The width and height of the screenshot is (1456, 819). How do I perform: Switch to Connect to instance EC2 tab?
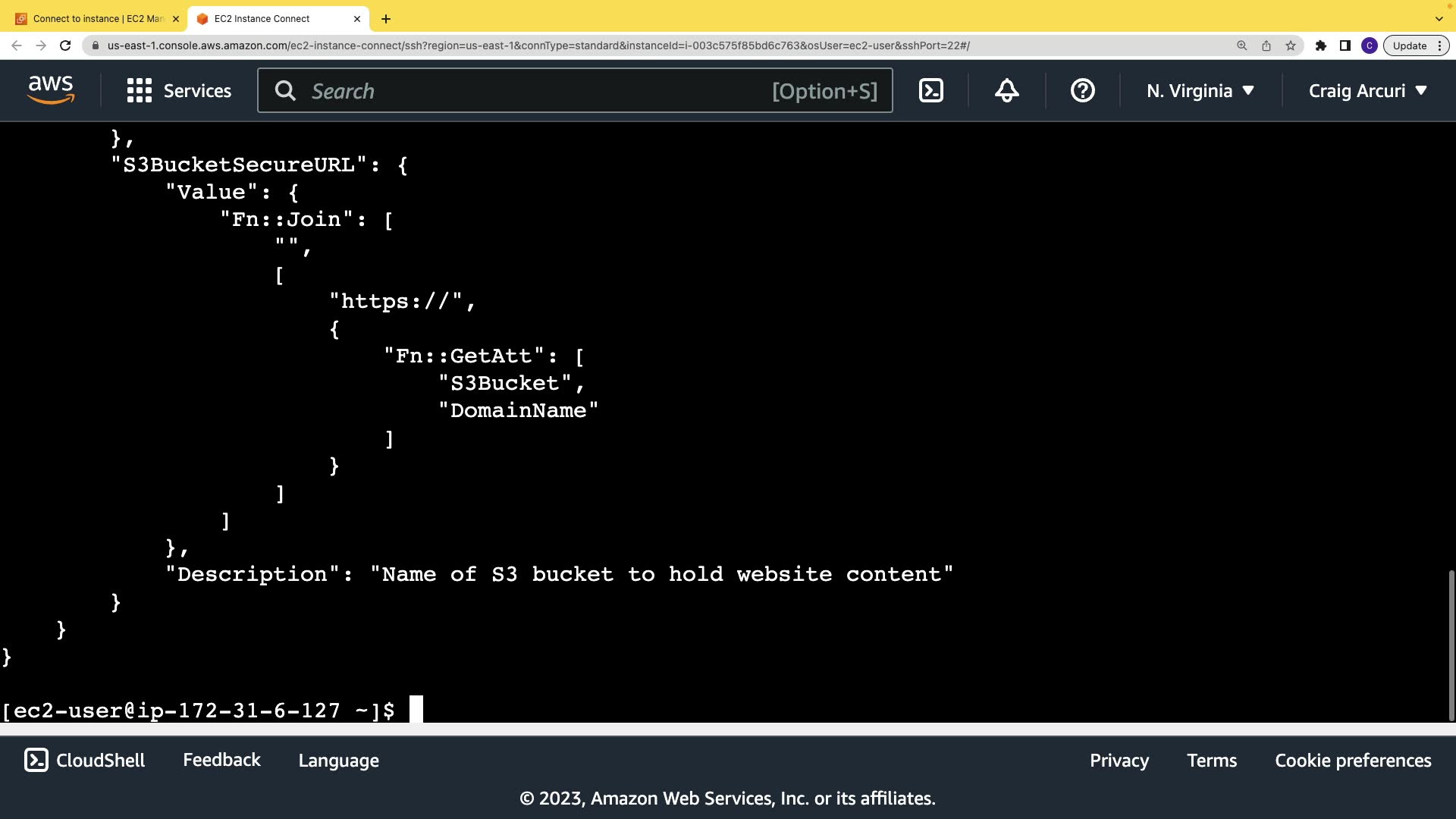pyautogui.click(x=98, y=18)
